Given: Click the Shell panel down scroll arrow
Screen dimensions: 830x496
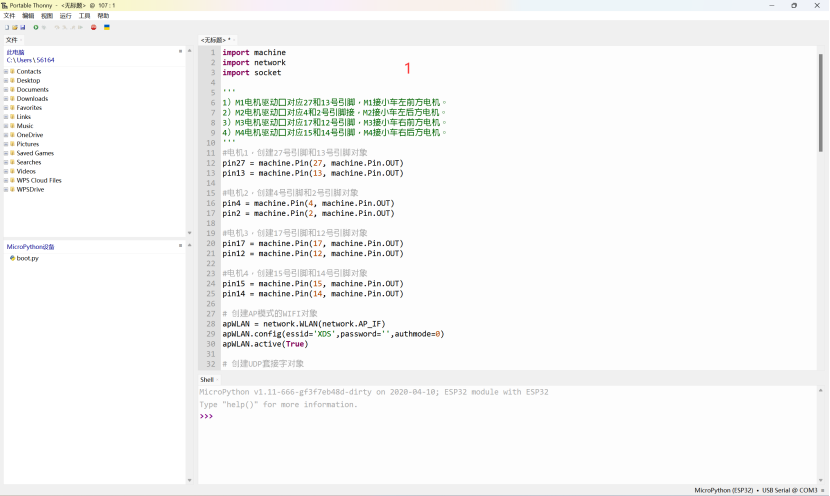Looking at the screenshot, I should click(x=821, y=480).
